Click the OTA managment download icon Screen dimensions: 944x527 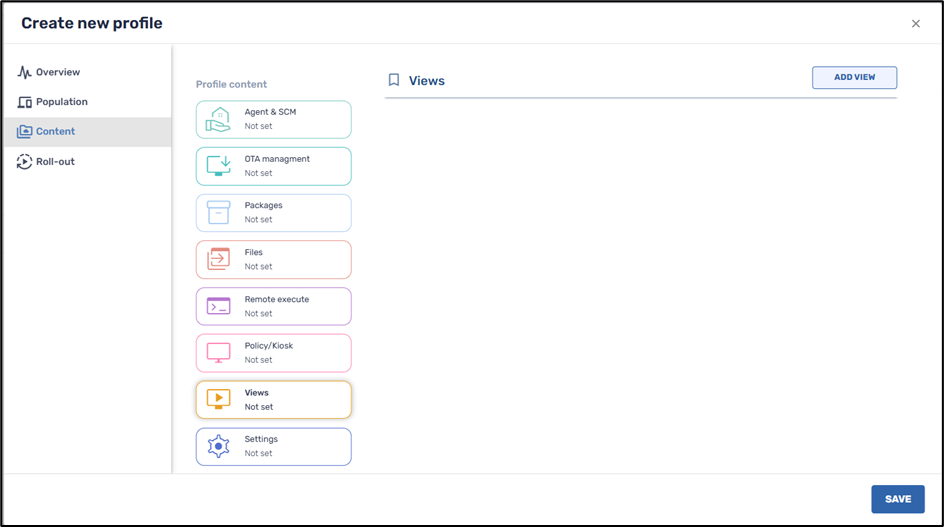click(218, 166)
